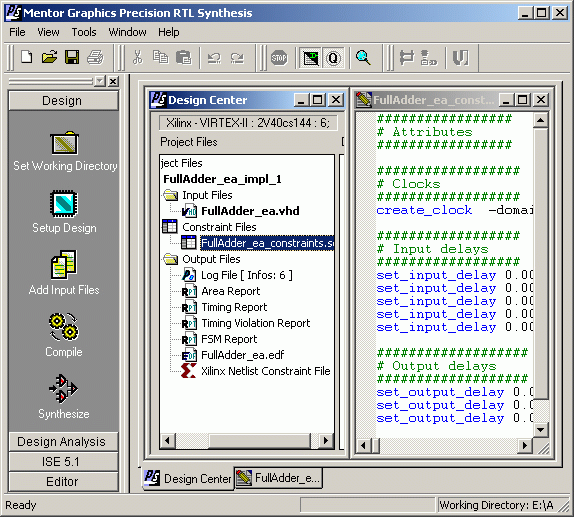Screen dimensions: 574x517
Task: Click project tree horizontal scrollbar thumb
Action: [260, 440]
